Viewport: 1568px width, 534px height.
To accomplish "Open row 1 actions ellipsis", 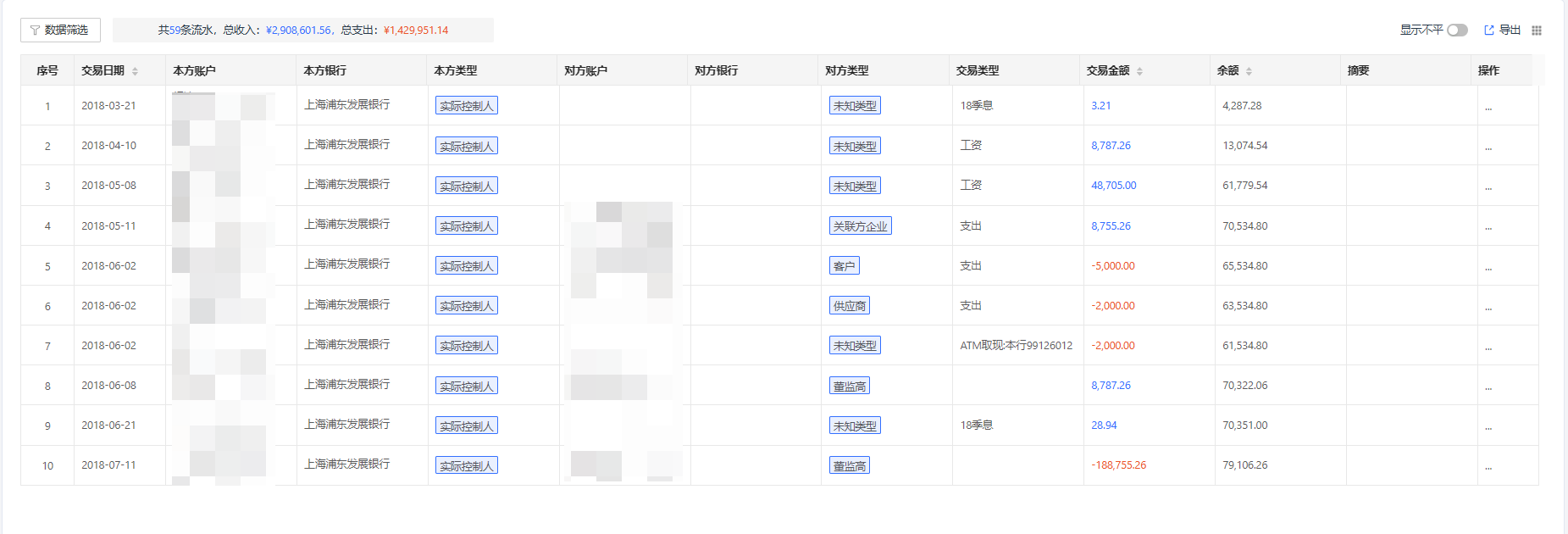I will pyautogui.click(x=1488, y=107).
